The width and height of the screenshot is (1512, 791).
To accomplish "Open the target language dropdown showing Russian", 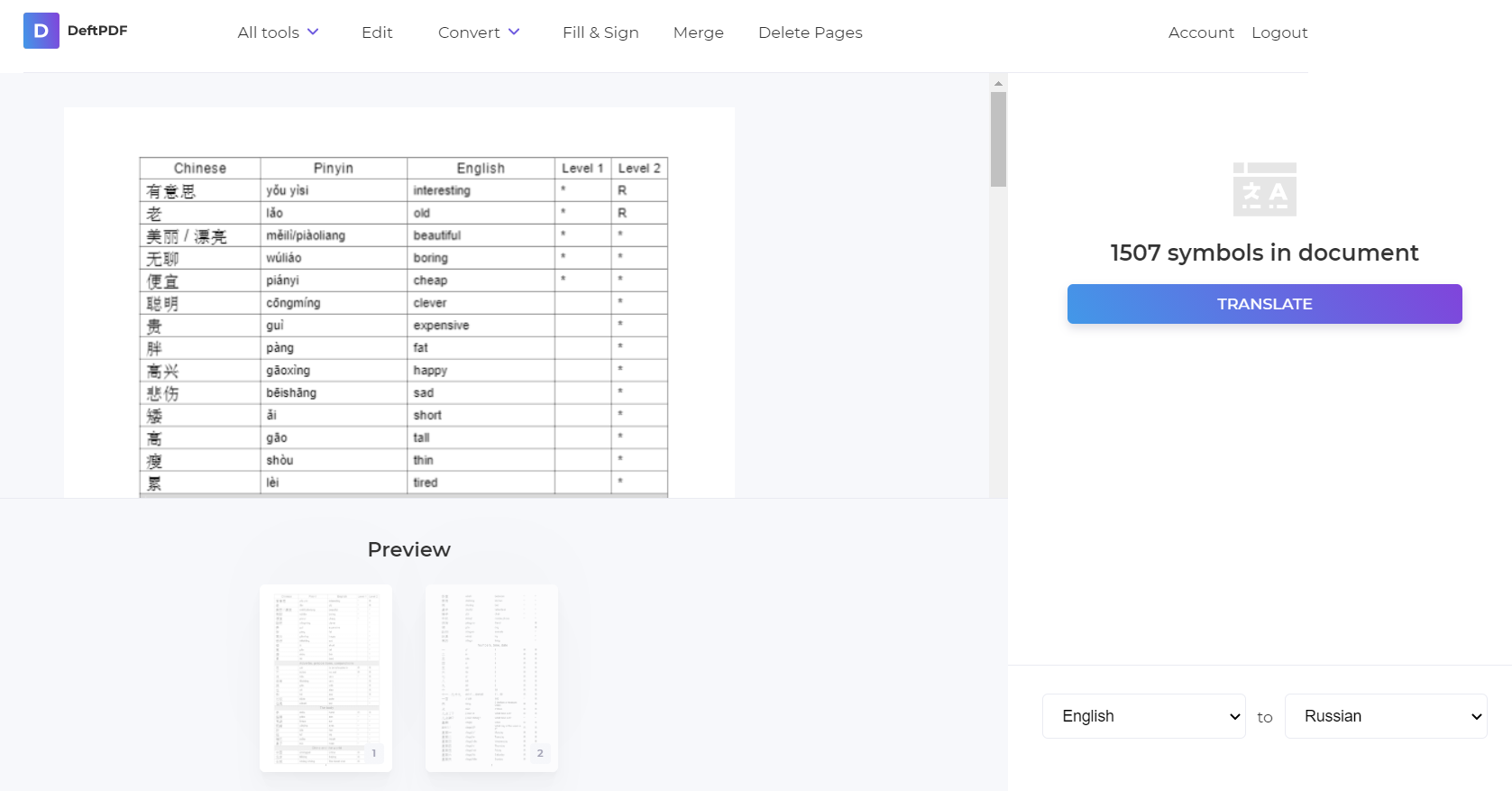I will pyautogui.click(x=1386, y=716).
